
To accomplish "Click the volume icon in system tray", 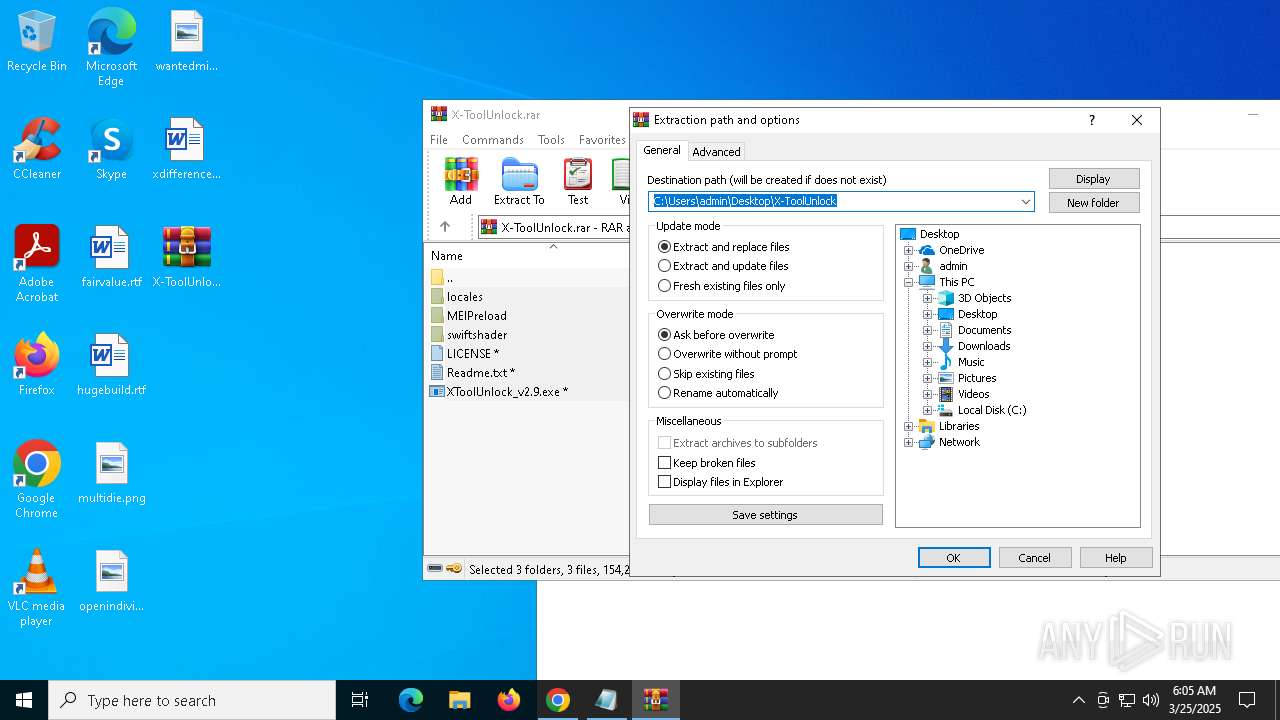I will 1151,700.
